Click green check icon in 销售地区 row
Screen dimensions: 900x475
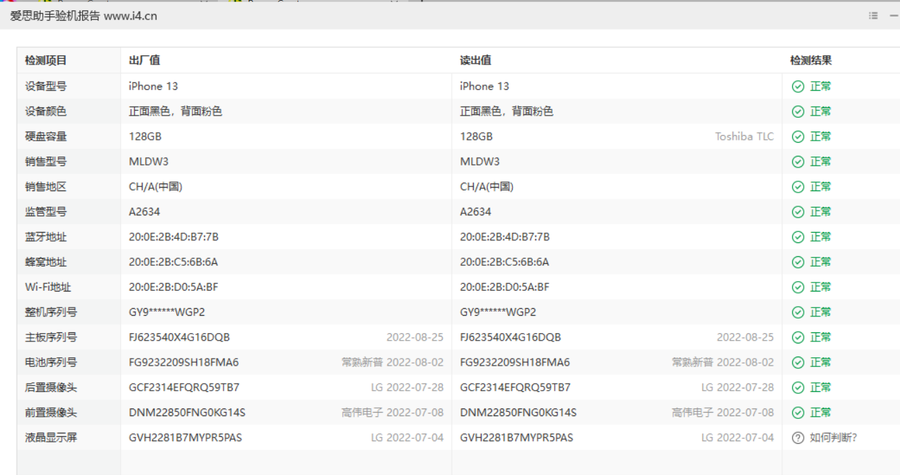click(798, 187)
